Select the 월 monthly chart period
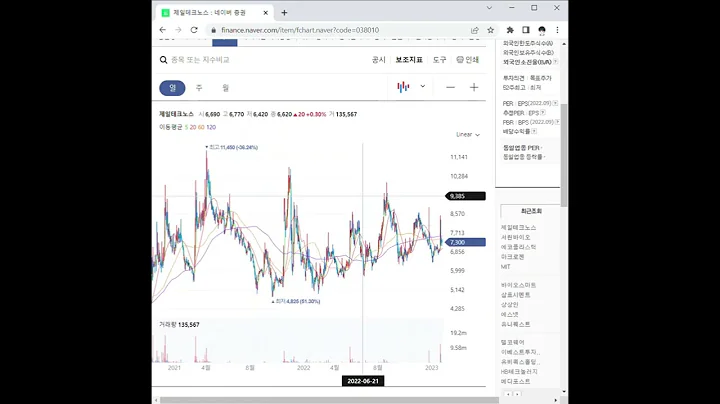The width and height of the screenshot is (720, 404). 225,88
